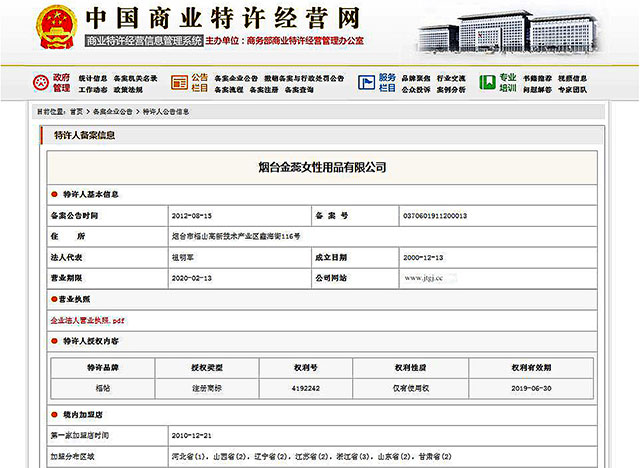Open 工作动态 menu item
The image size is (640, 468).
coord(93,90)
